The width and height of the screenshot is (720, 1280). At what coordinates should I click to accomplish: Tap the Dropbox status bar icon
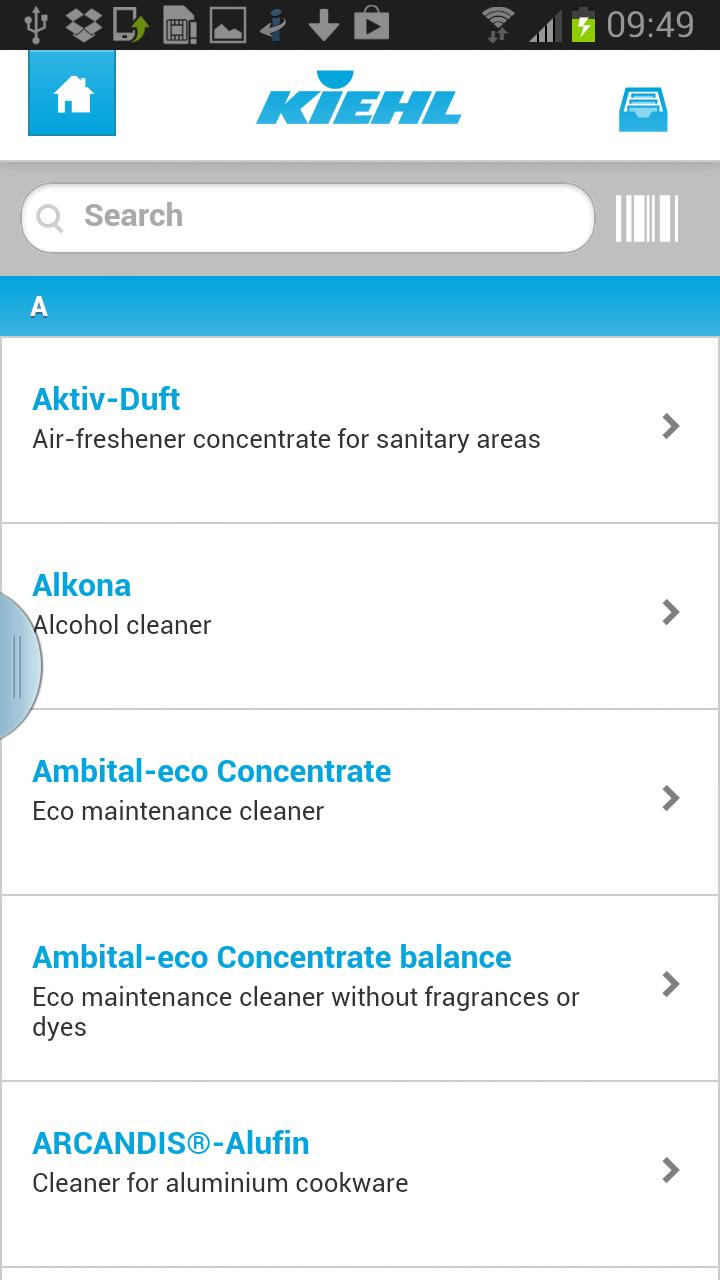coord(84,24)
